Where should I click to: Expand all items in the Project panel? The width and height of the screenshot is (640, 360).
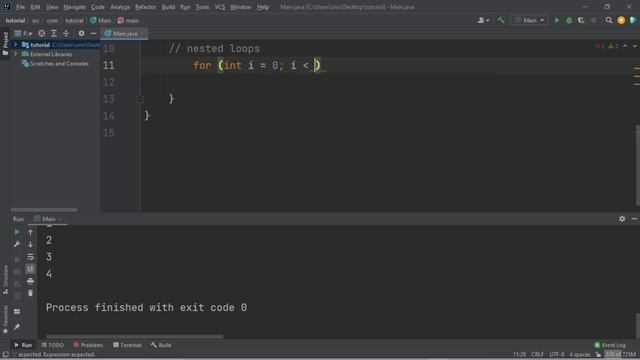[54, 33]
